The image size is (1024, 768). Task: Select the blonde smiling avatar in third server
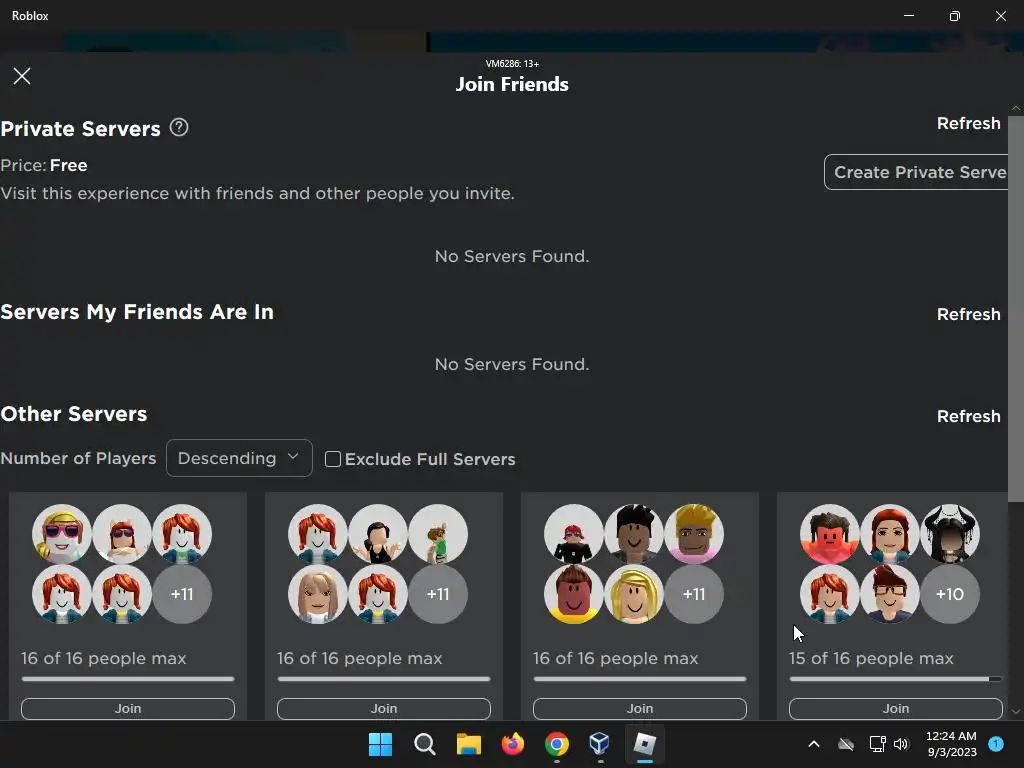click(x=634, y=594)
